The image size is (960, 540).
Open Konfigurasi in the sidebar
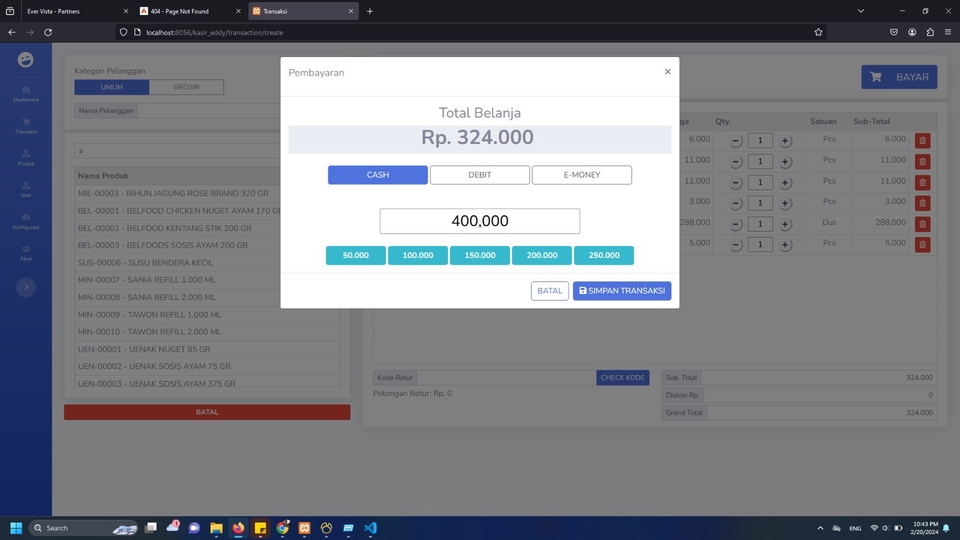tap(26, 221)
